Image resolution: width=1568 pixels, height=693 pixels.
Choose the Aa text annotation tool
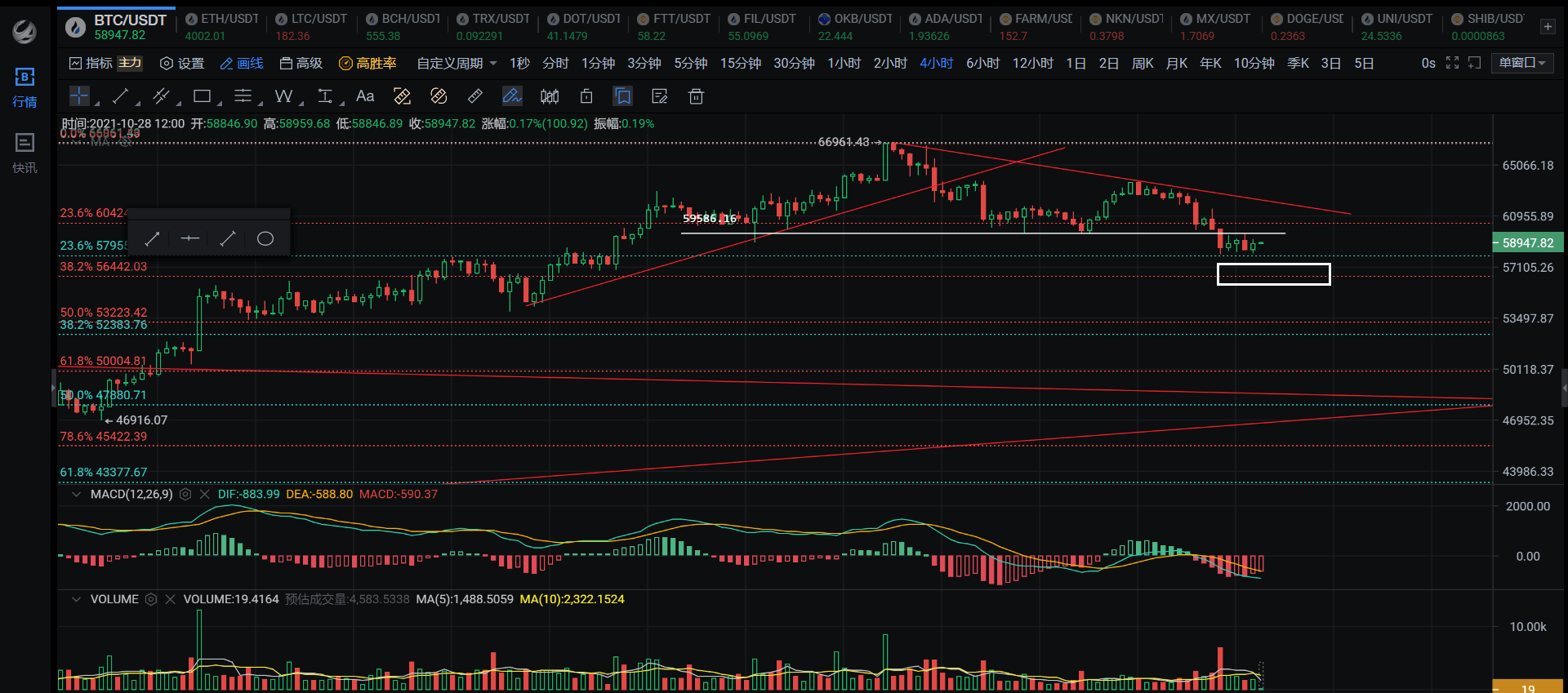365,96
